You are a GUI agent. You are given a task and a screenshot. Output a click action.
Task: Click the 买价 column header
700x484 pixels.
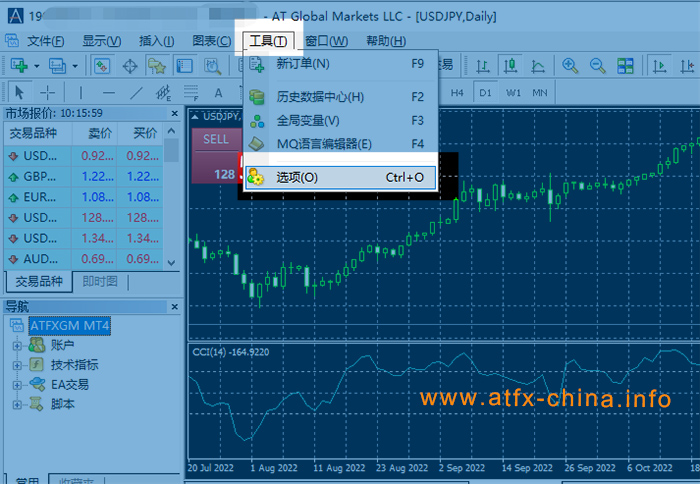point(140,133)
